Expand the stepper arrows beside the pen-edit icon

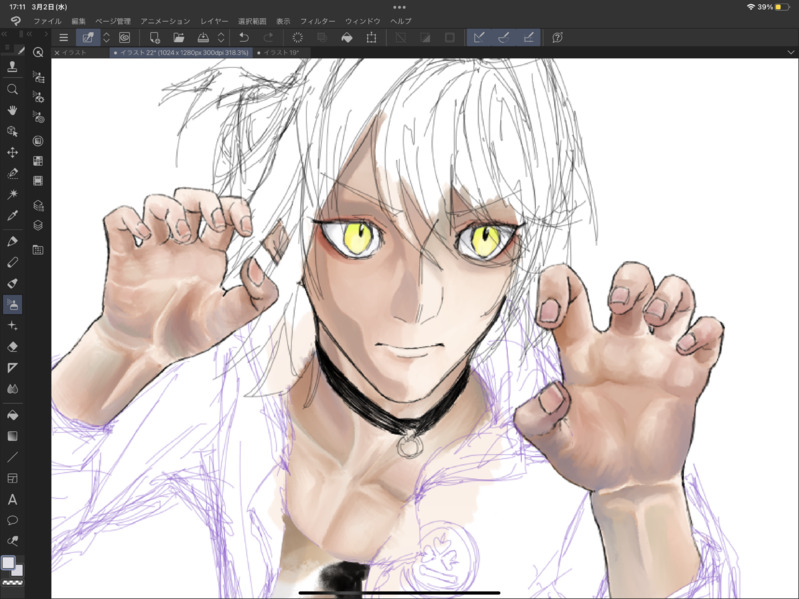point(106,38)
